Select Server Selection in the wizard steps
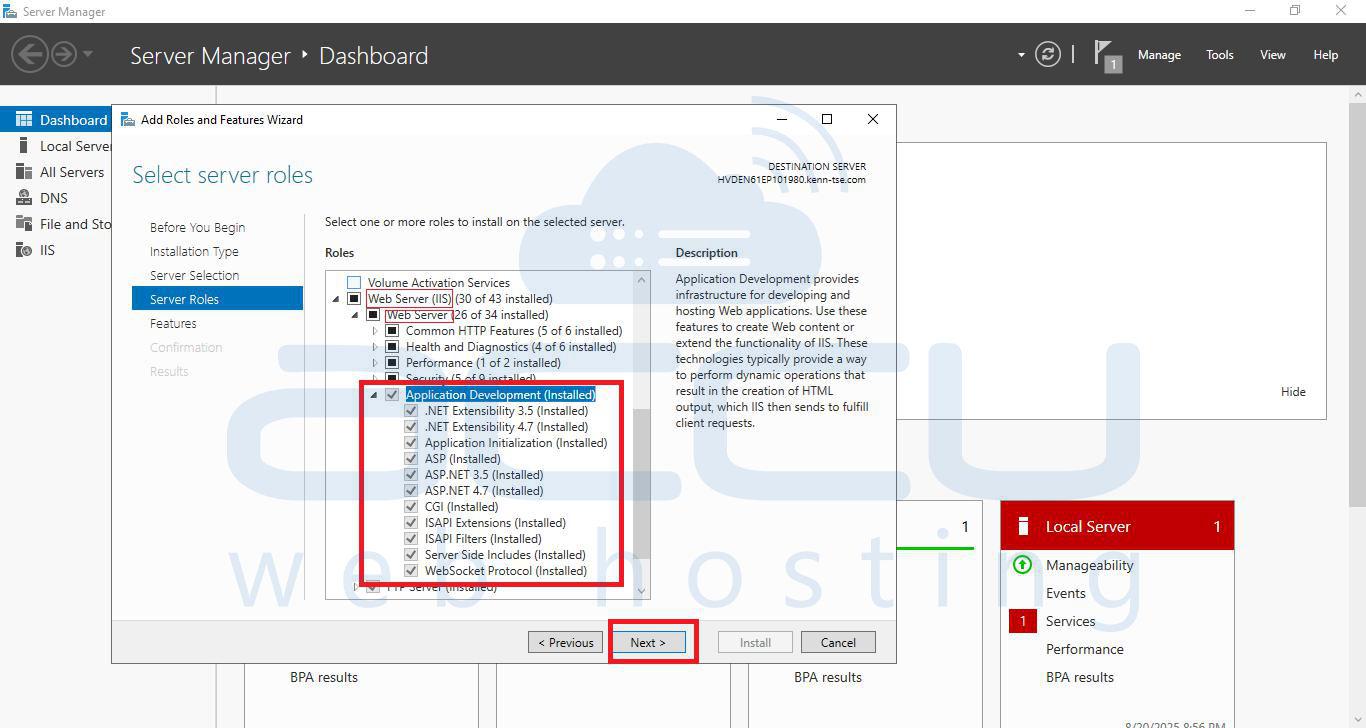1366x728 pixels. pyautogui.click(x=194, y=274)
